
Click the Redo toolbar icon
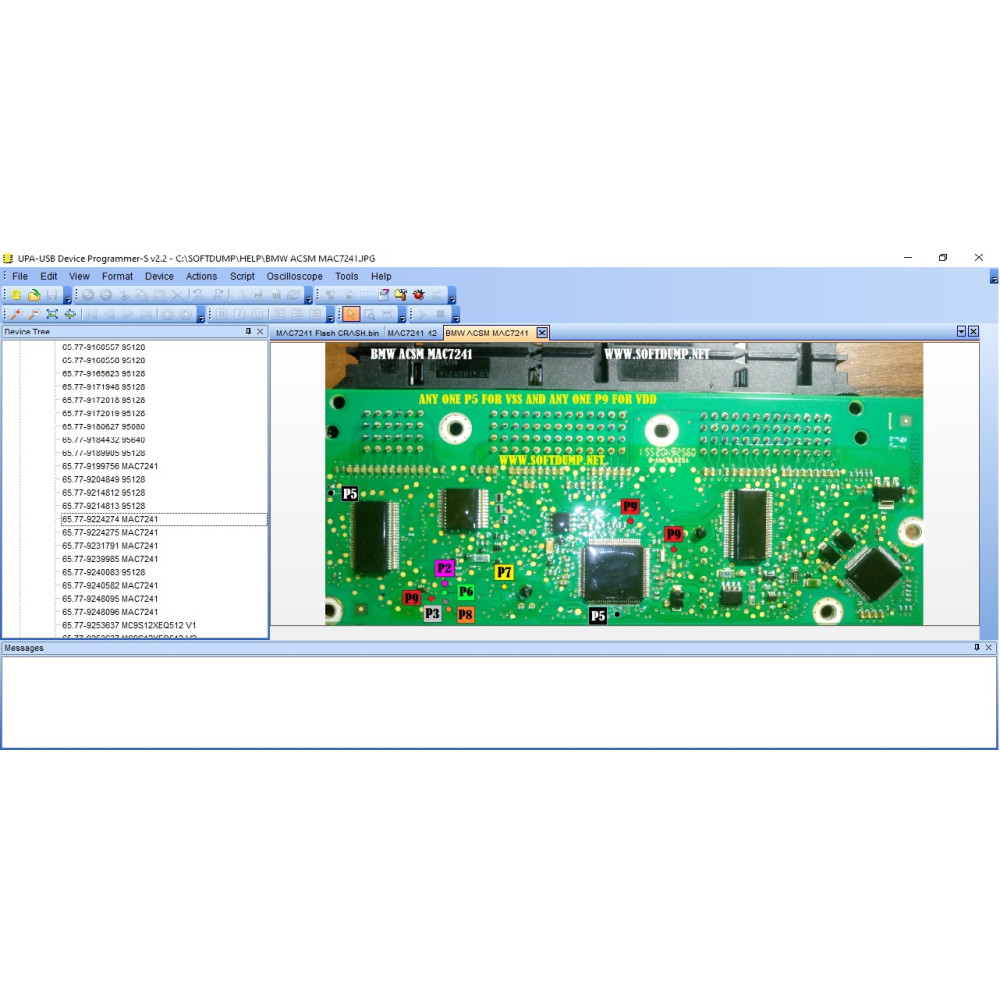pyautogui.click(x=106, y=295)
